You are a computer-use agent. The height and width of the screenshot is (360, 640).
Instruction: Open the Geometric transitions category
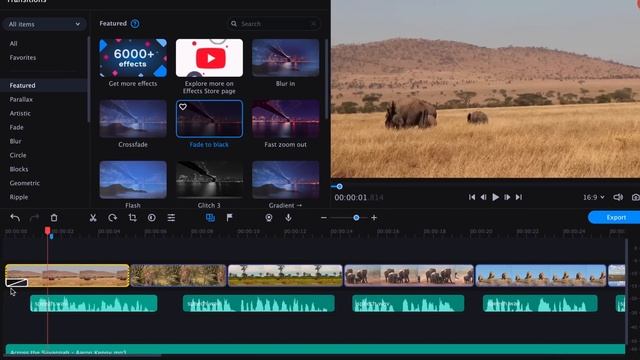[x=24, y=183]
